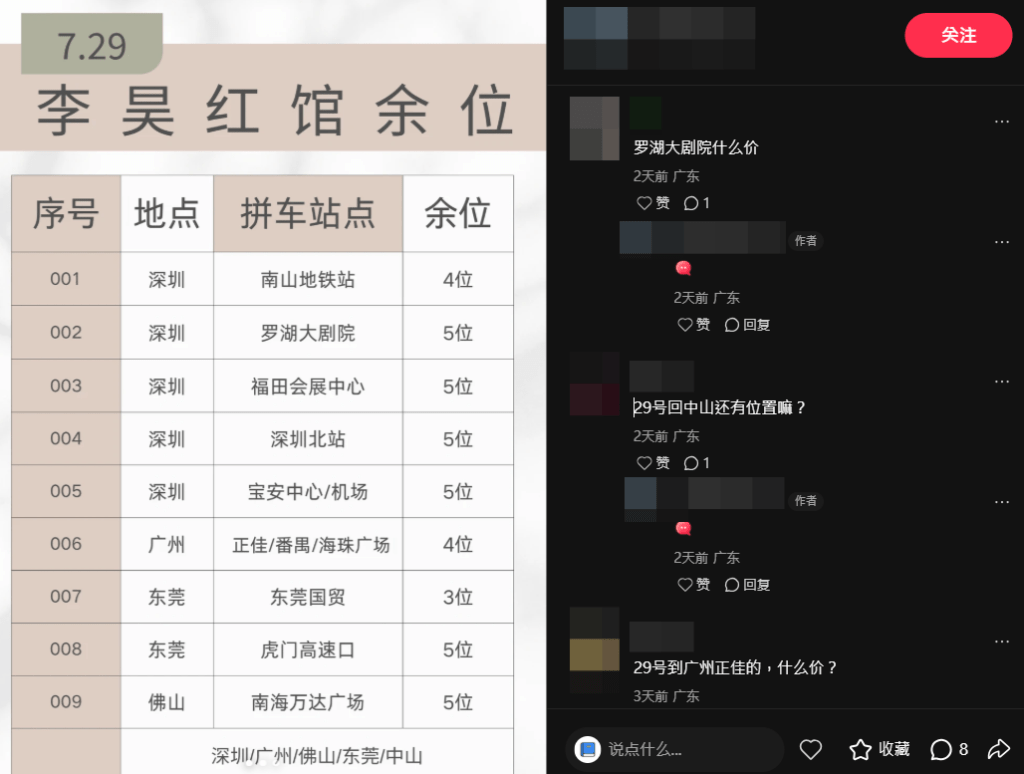The width and height of the screenshot is (1024, 774).
Task: Like the comment 罗湖大剧院什么价
Action: click(x=653, y=203)
